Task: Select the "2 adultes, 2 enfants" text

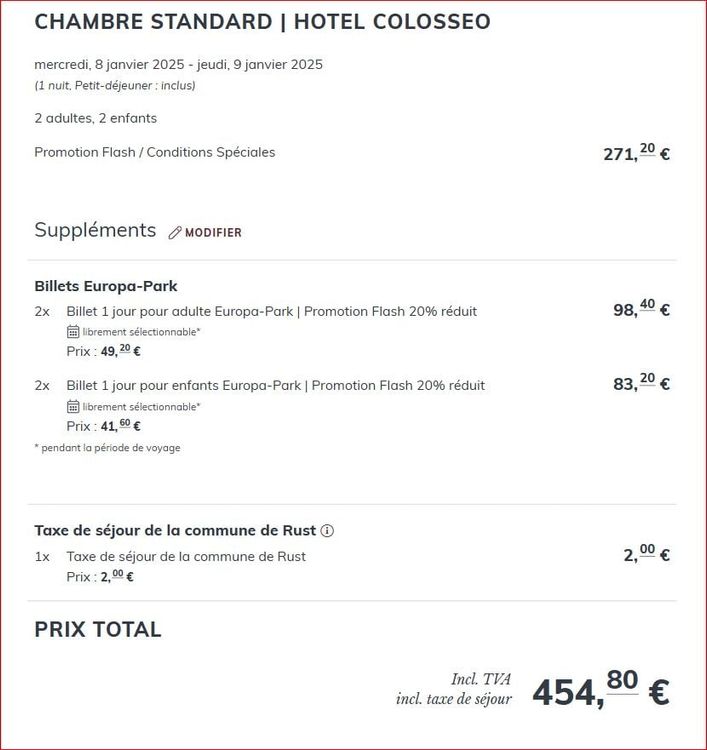Action: [95, 118]
